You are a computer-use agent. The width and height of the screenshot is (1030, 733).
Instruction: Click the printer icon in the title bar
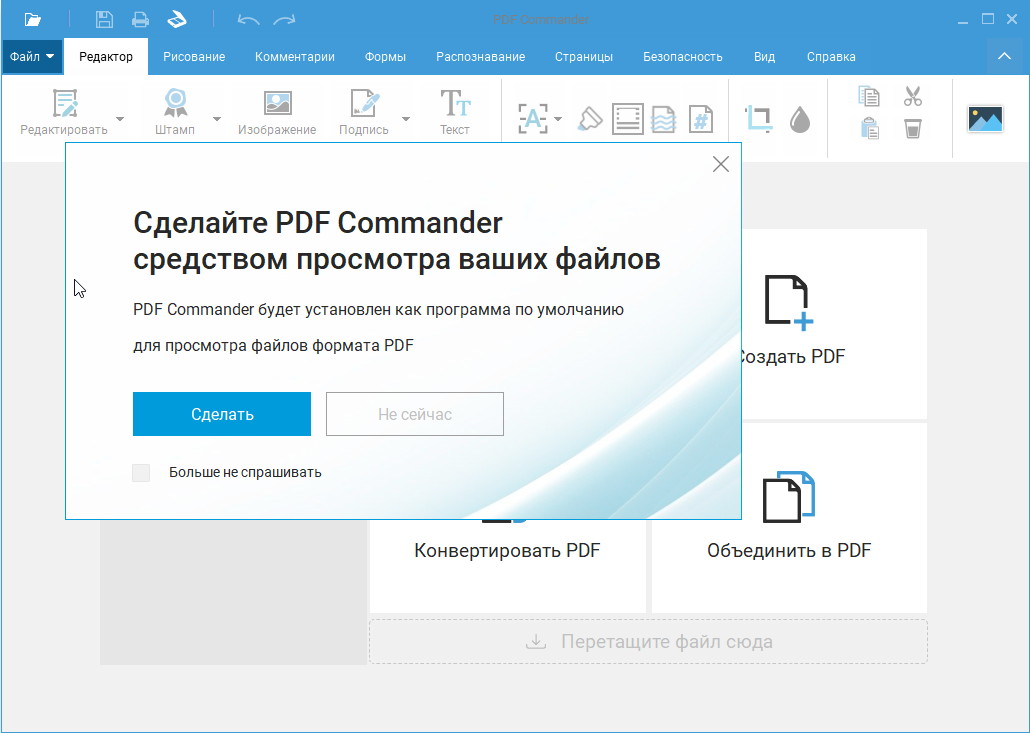[x=140, y=20]
